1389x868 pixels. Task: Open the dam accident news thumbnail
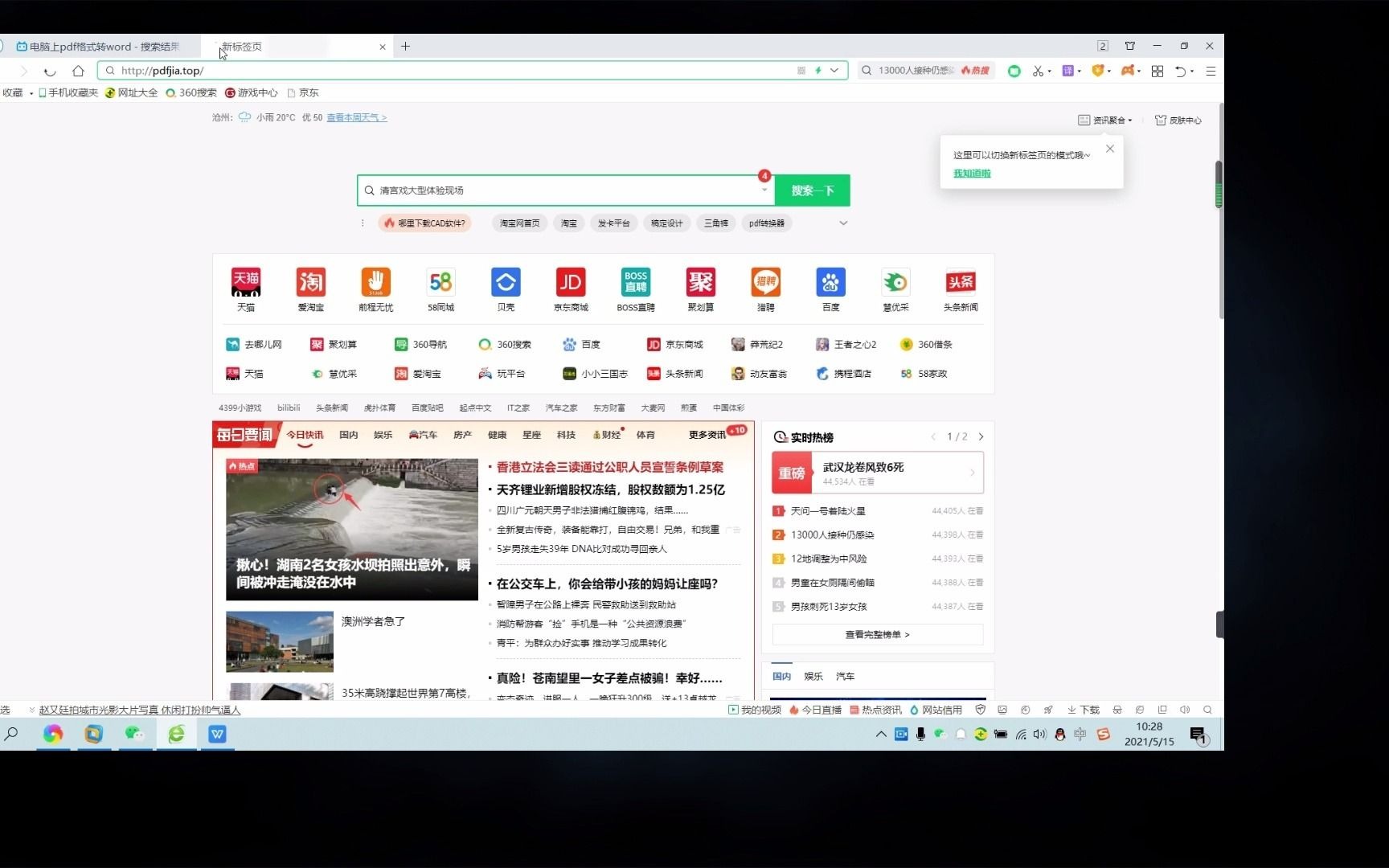352,530
